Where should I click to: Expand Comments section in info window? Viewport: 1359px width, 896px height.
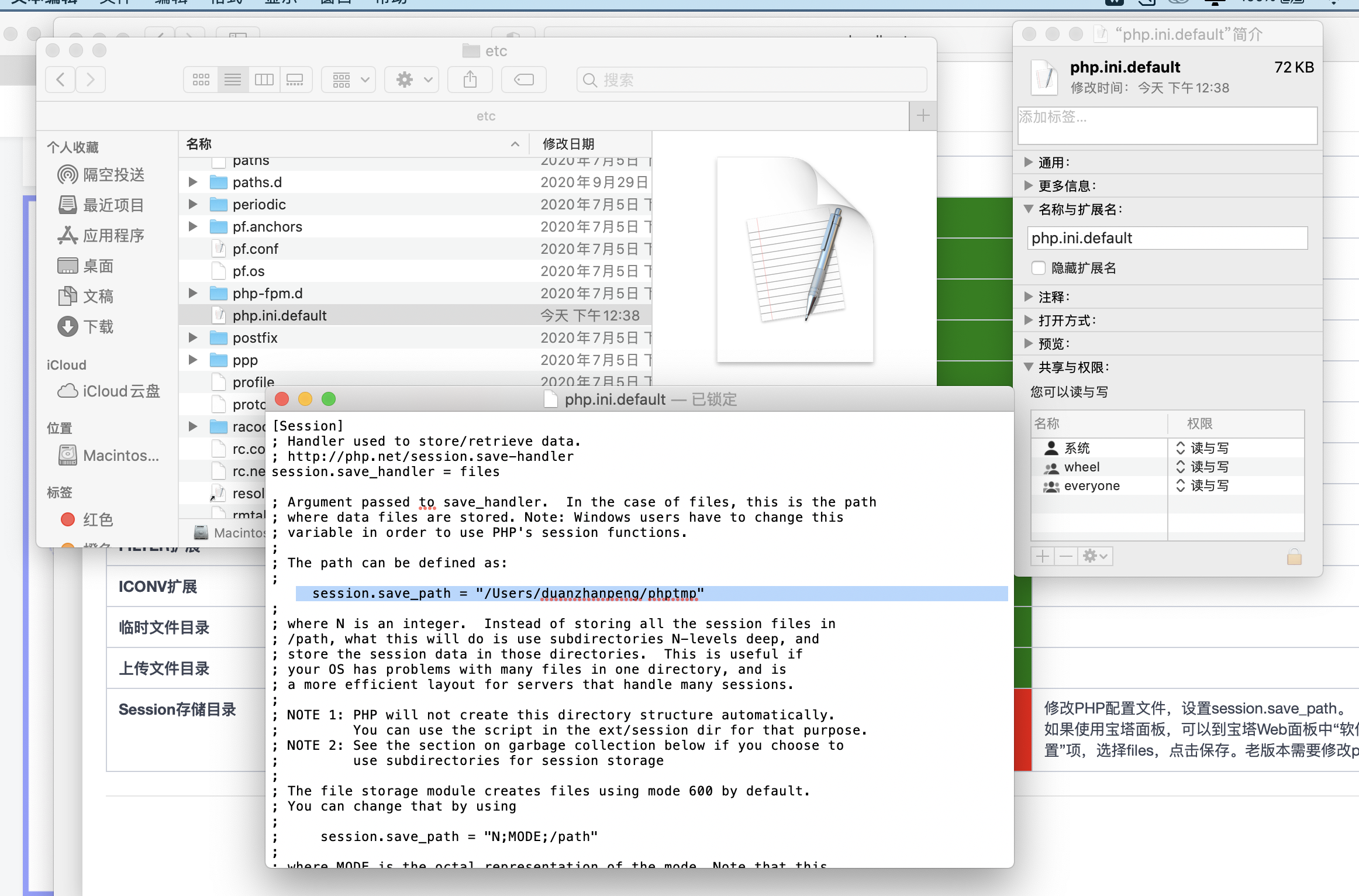[1029, 297]
